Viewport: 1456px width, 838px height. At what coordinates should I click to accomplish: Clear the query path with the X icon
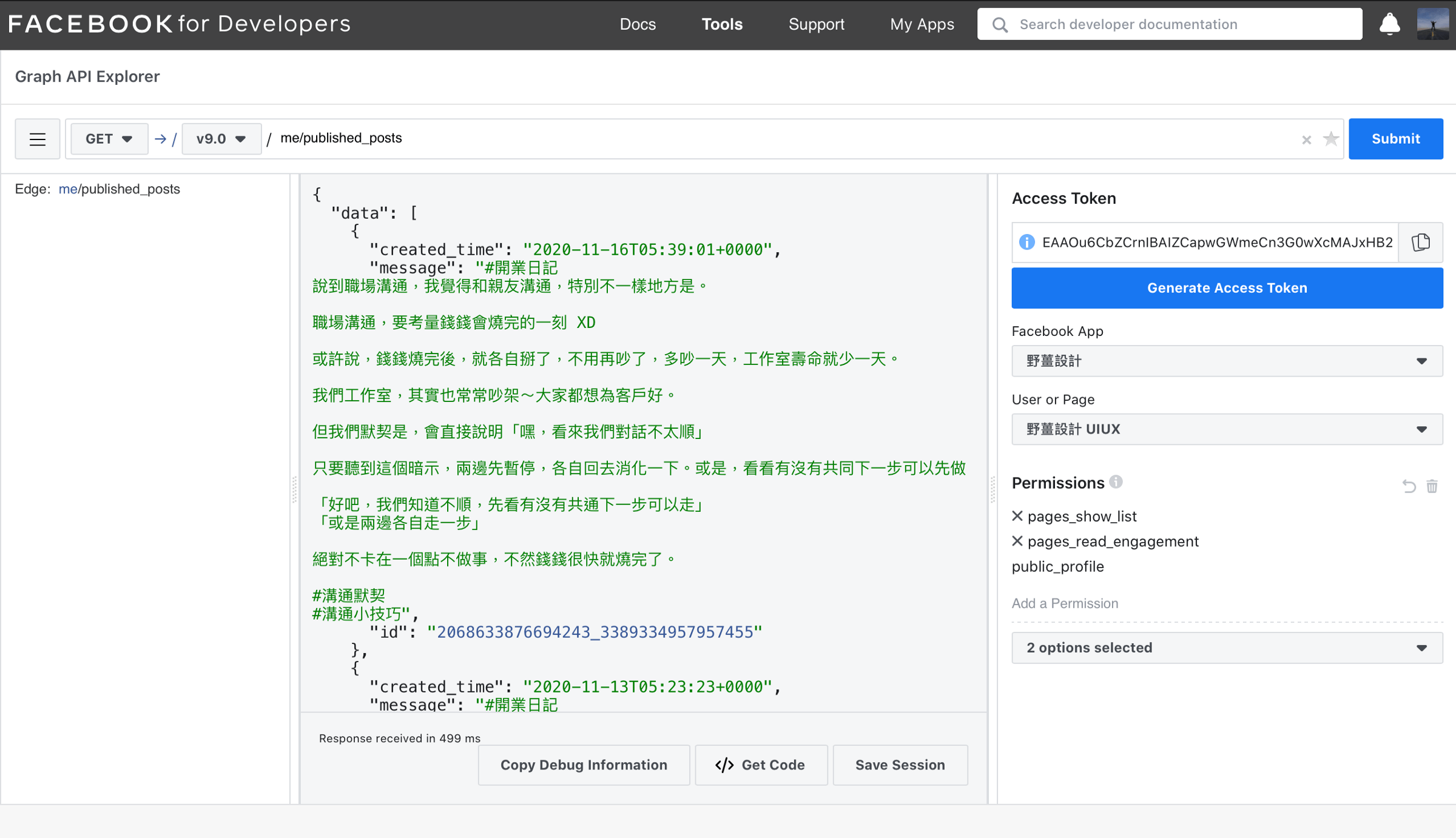(1306, 139)
